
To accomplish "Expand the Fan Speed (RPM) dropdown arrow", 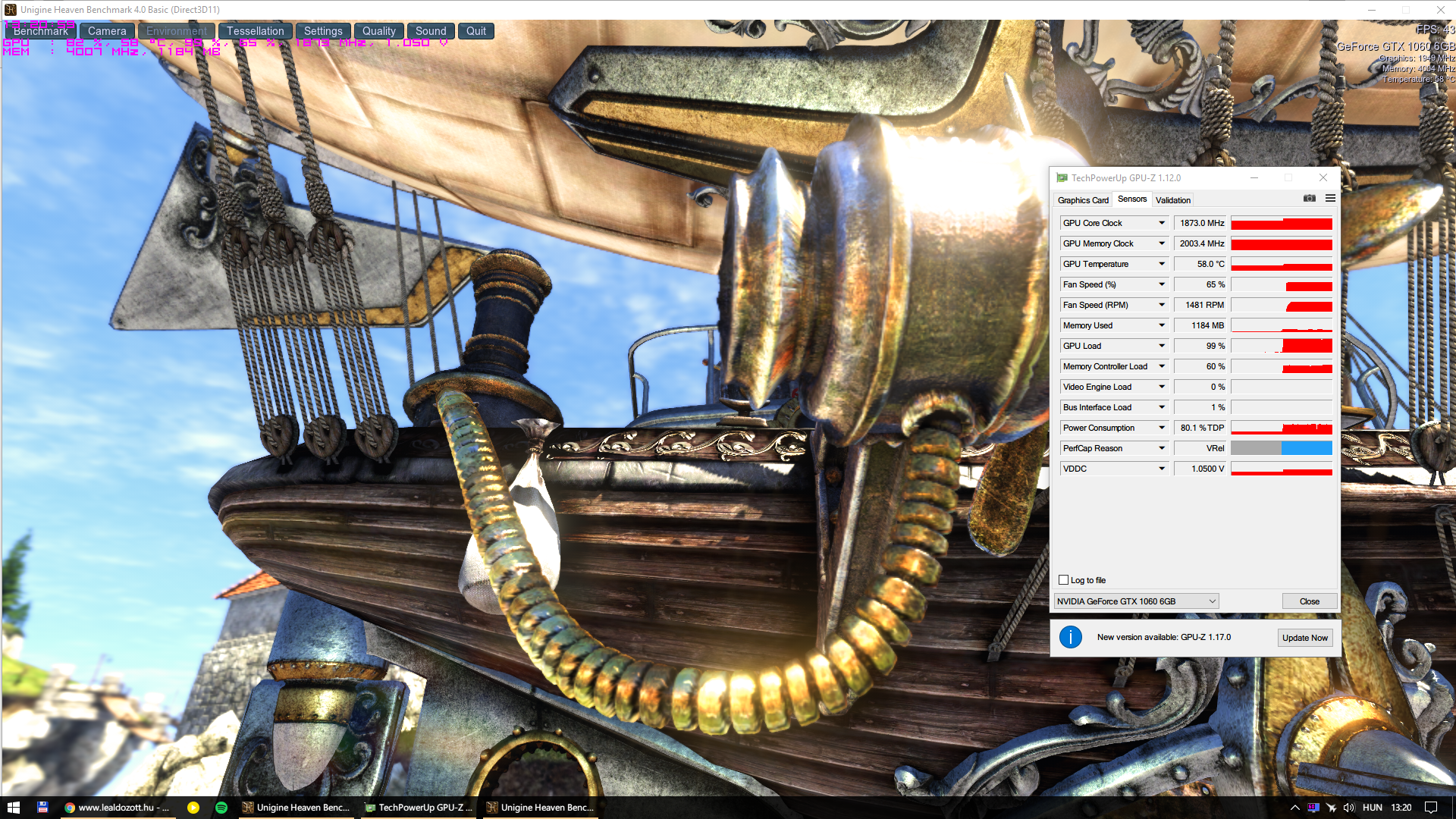I will (1161, 305).
